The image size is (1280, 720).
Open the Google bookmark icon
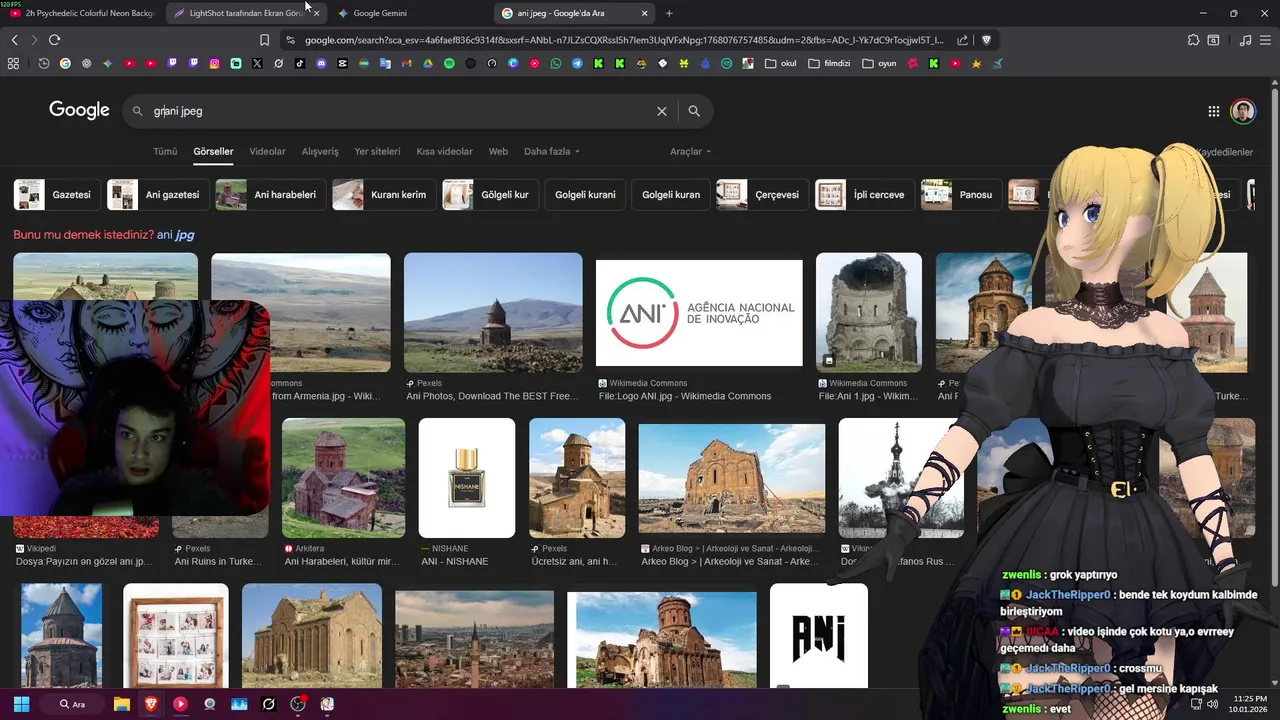(65, 63)
